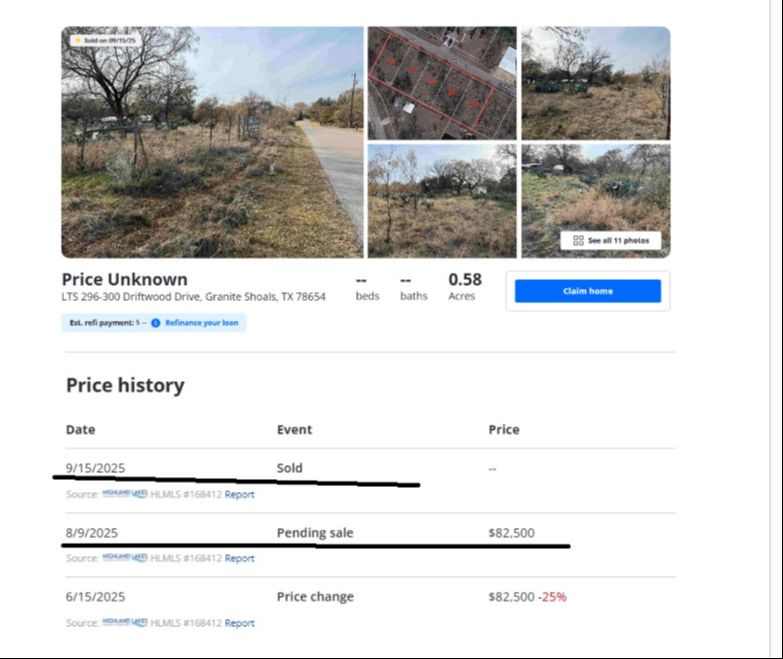Open the bottom-middle tree and grass photo
This screenshot has width=783, height=659.
(x=442, y=201)
